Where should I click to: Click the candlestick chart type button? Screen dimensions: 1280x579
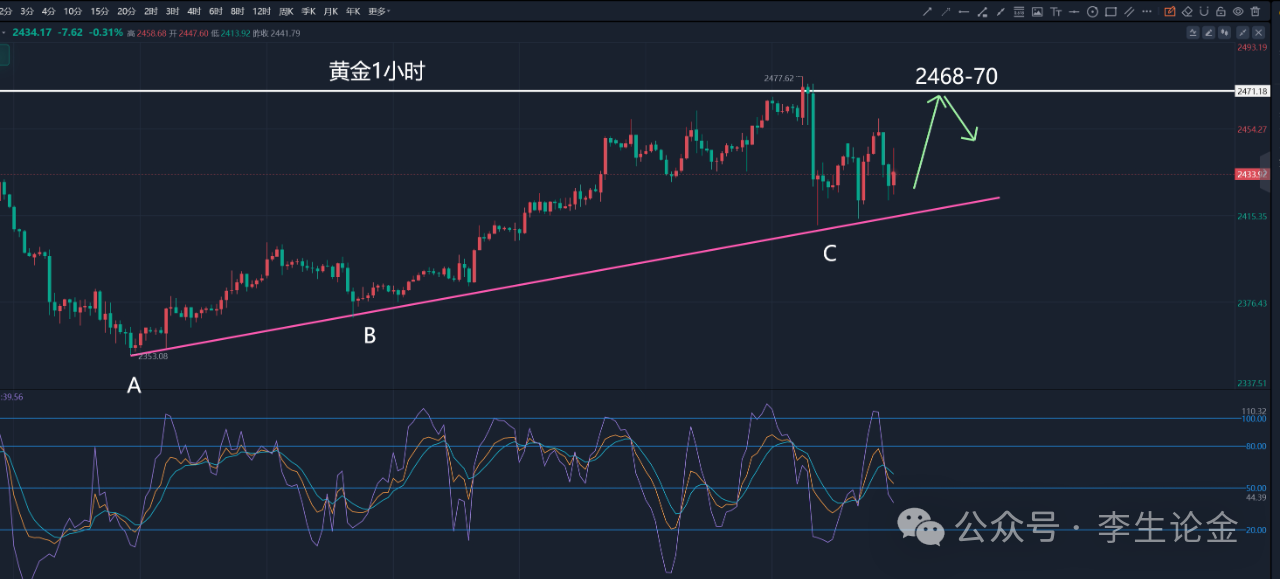click(1225, 32)
